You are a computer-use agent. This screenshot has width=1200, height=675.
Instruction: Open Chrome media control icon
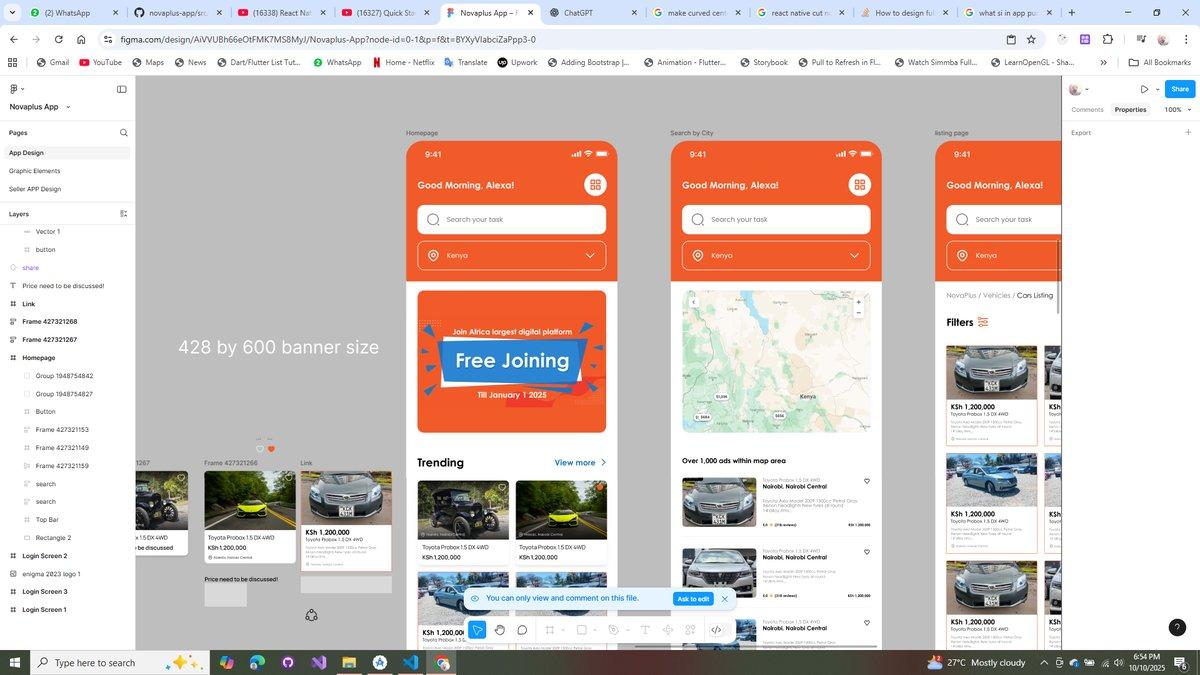coord(1140,39)
